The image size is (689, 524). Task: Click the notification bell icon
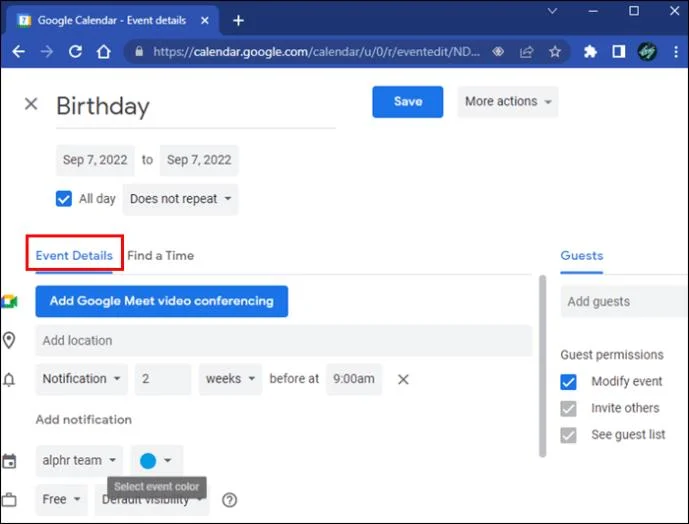[9, 379]
